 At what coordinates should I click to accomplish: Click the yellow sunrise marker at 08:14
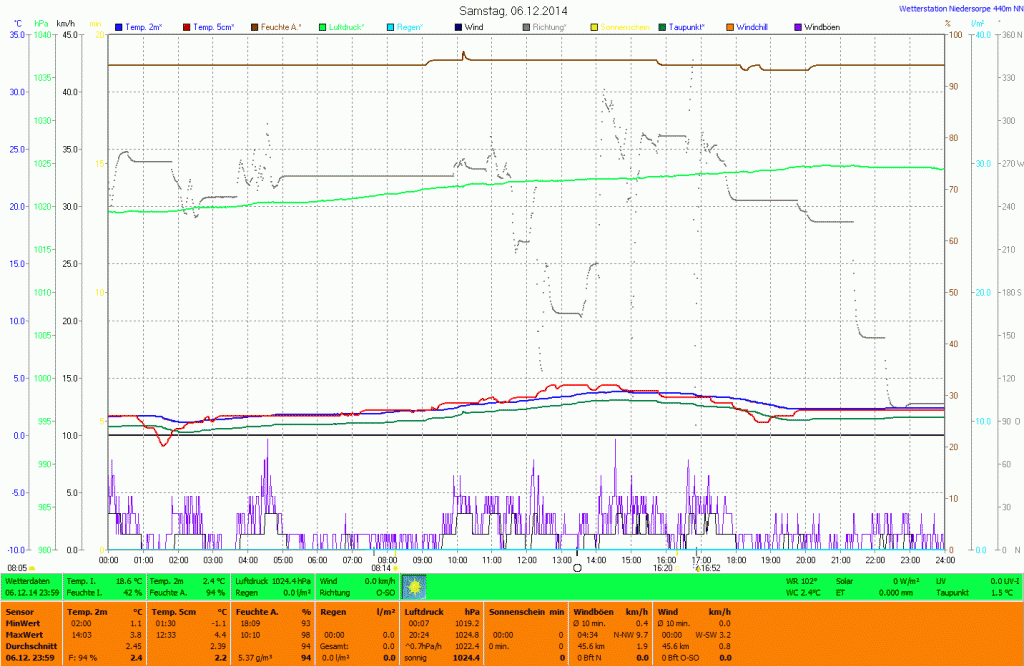(397, 568)
